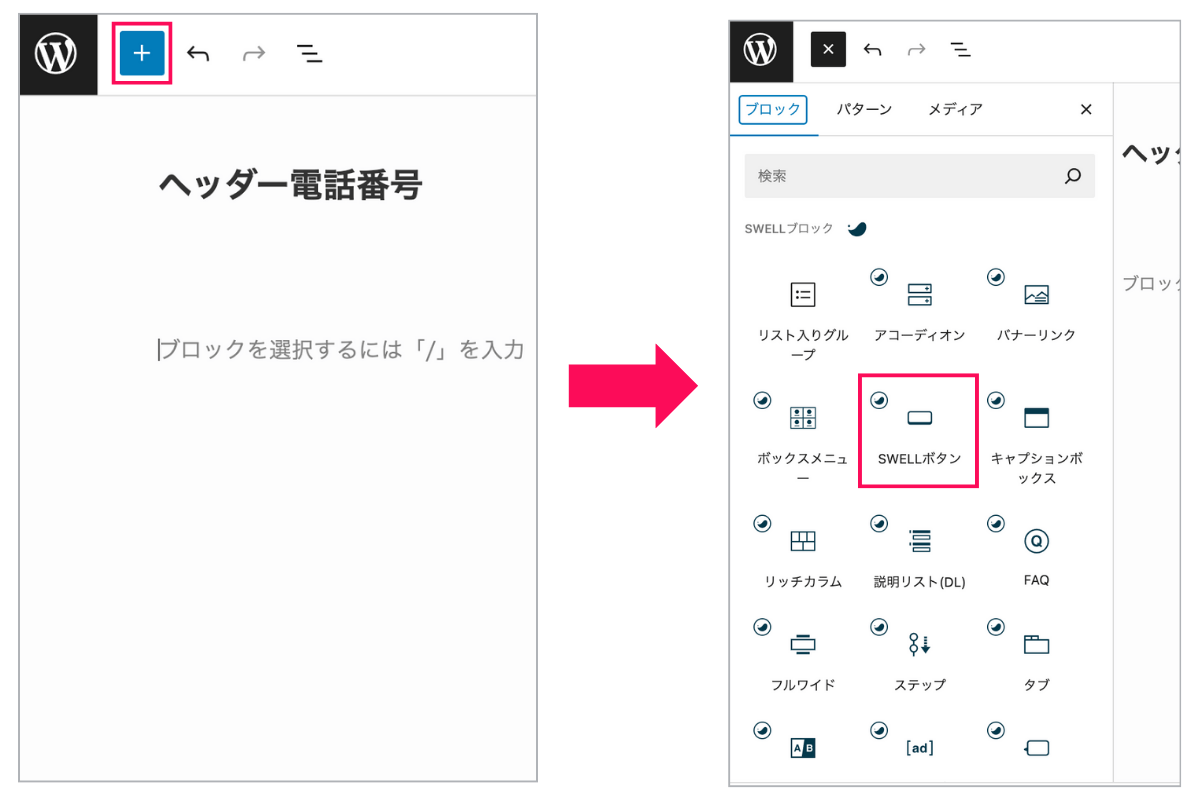Image resolution: width=1200 pixels, height=800 pixels.
Task: Insert the balloon block in last row
Action: 1036,747
